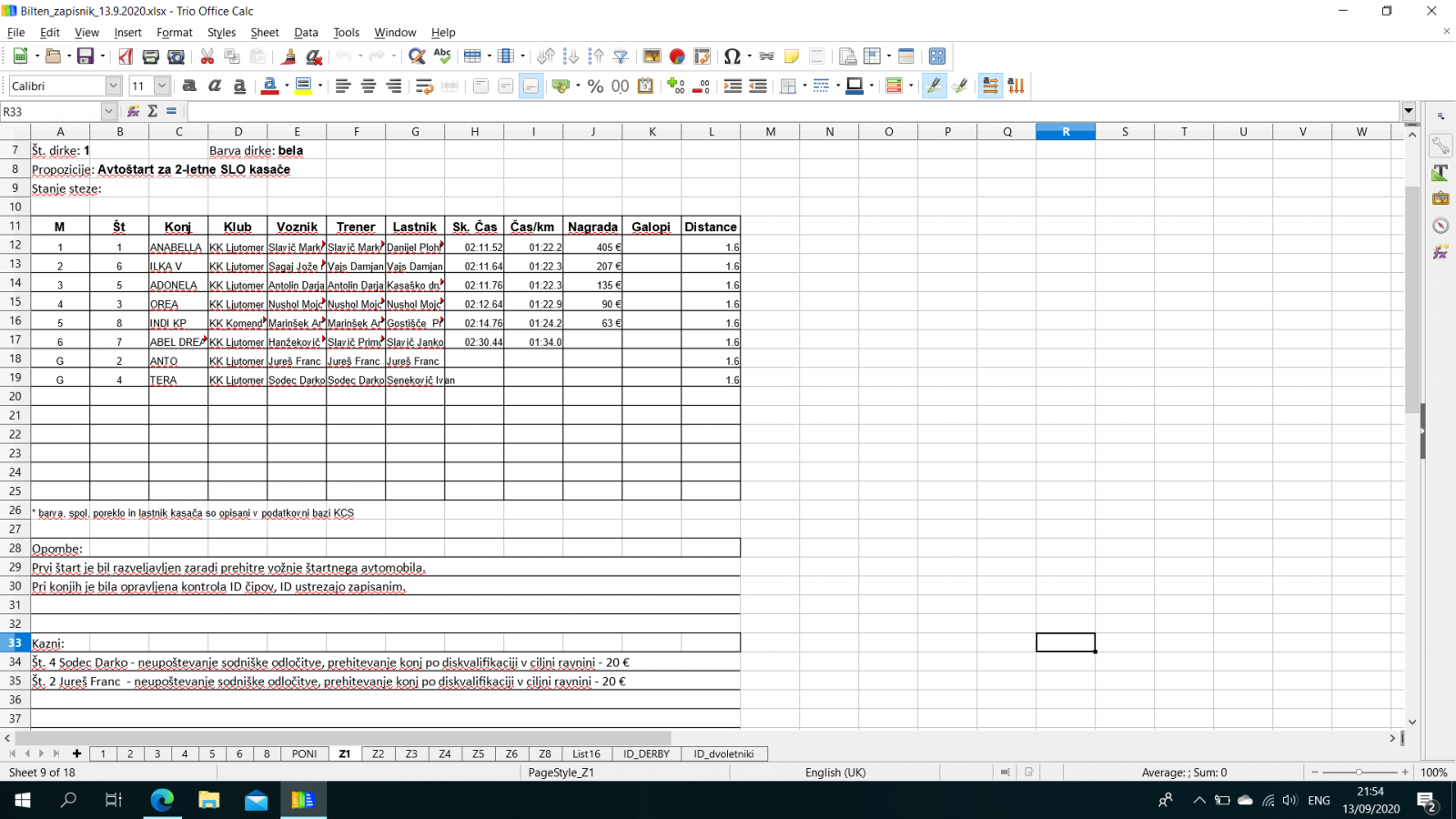1456x819 pixels.
Task: Switch to the ID_DERBY sheet tab
Action: point(646,754)
